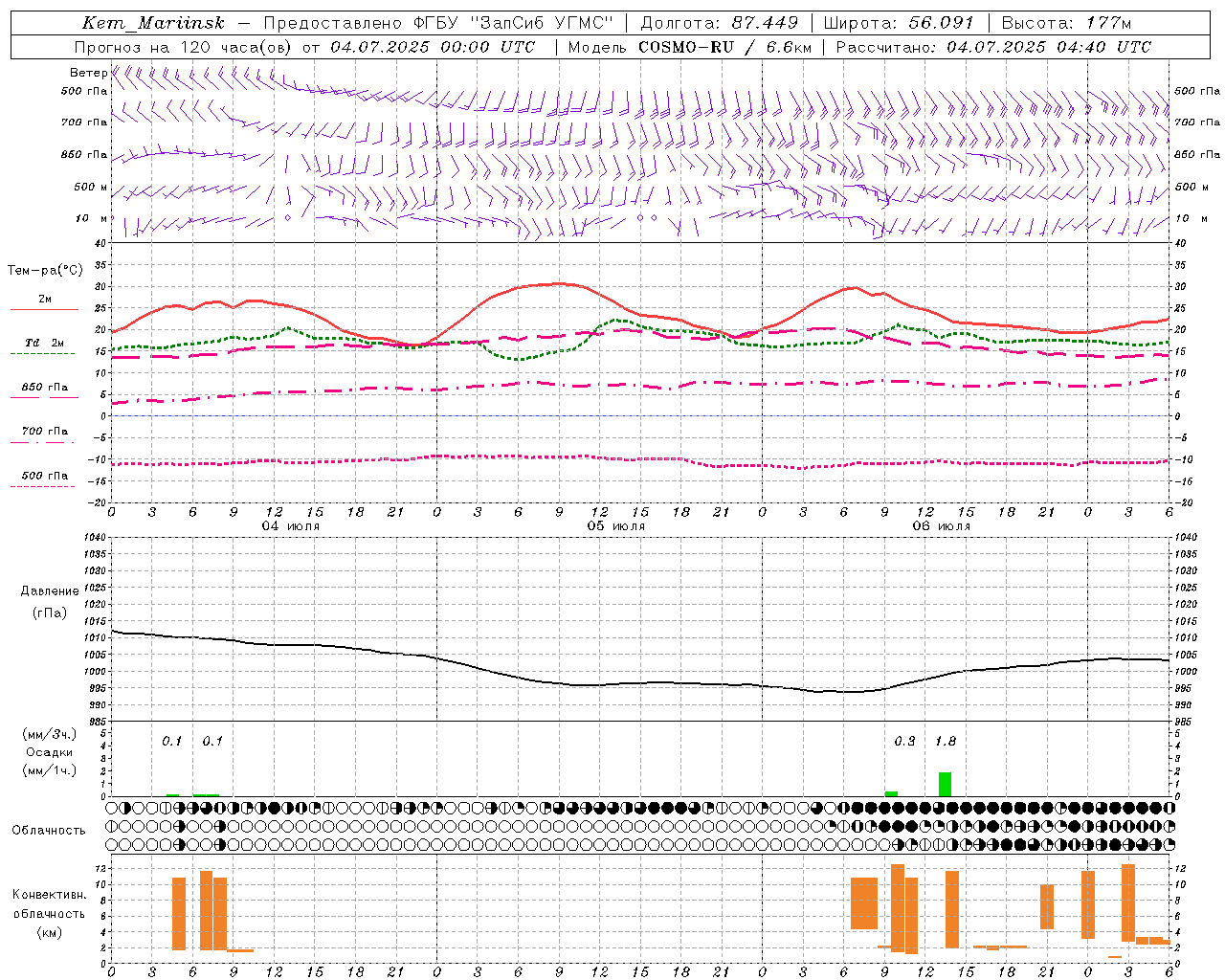The image size is (1225, 980).
Task: Click the 850 гПа legend in temperature panel
Action: 44,390
